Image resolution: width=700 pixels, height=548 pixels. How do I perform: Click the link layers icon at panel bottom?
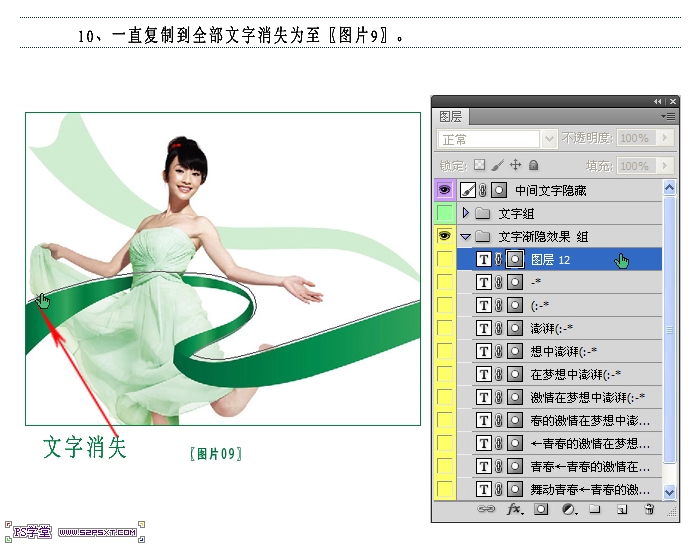tap(486, 509)
